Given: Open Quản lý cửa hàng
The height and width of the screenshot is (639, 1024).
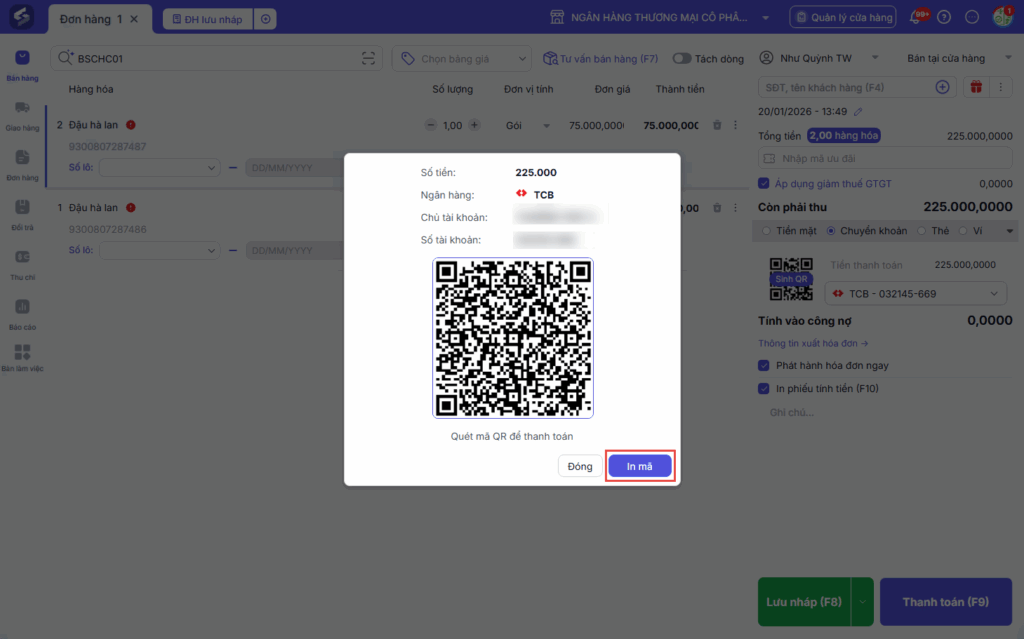Looking at the screenshot, I should (x=843, y=18).
